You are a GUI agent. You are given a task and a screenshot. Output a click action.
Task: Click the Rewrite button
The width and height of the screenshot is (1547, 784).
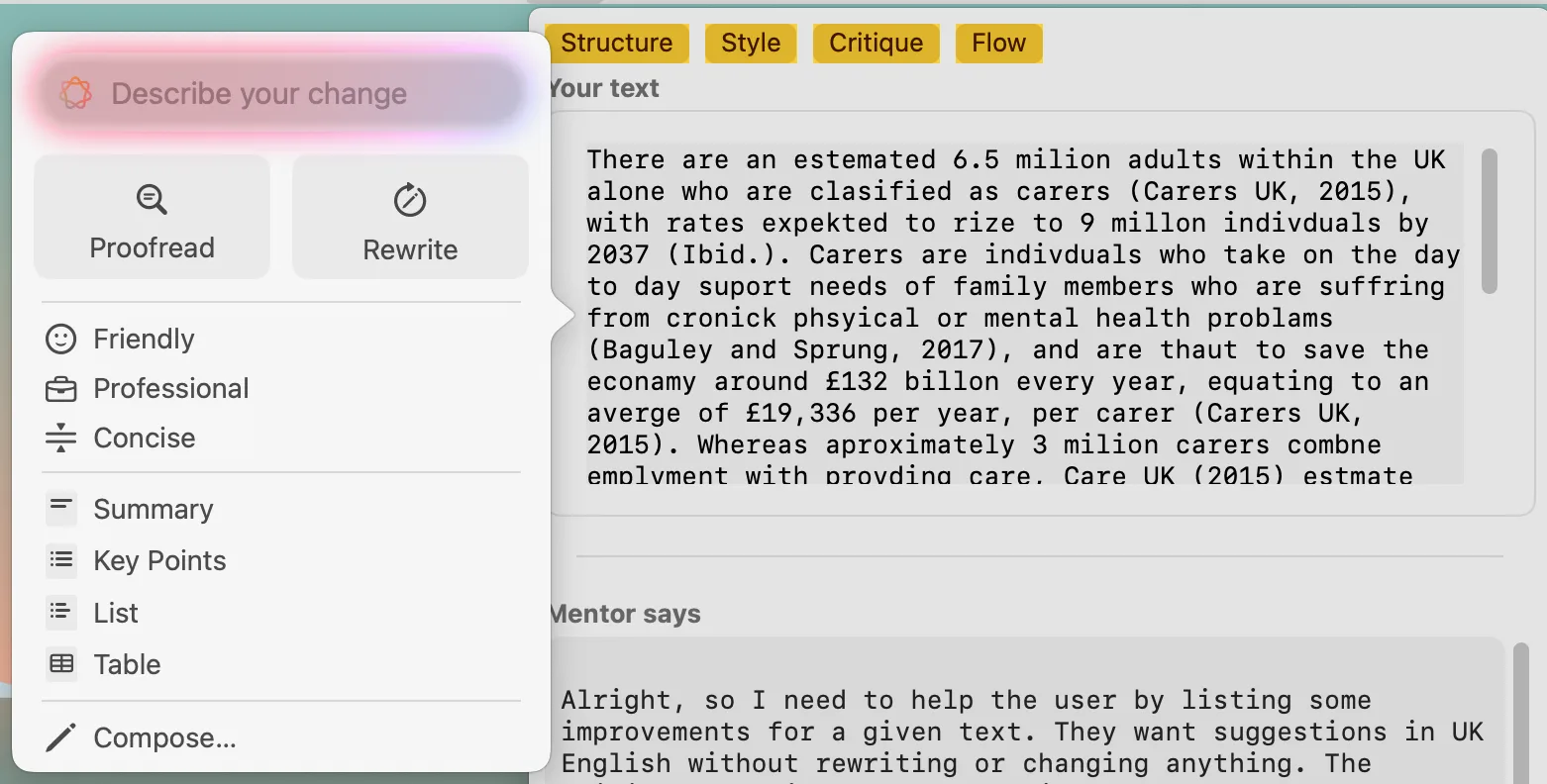click(409, 217)
